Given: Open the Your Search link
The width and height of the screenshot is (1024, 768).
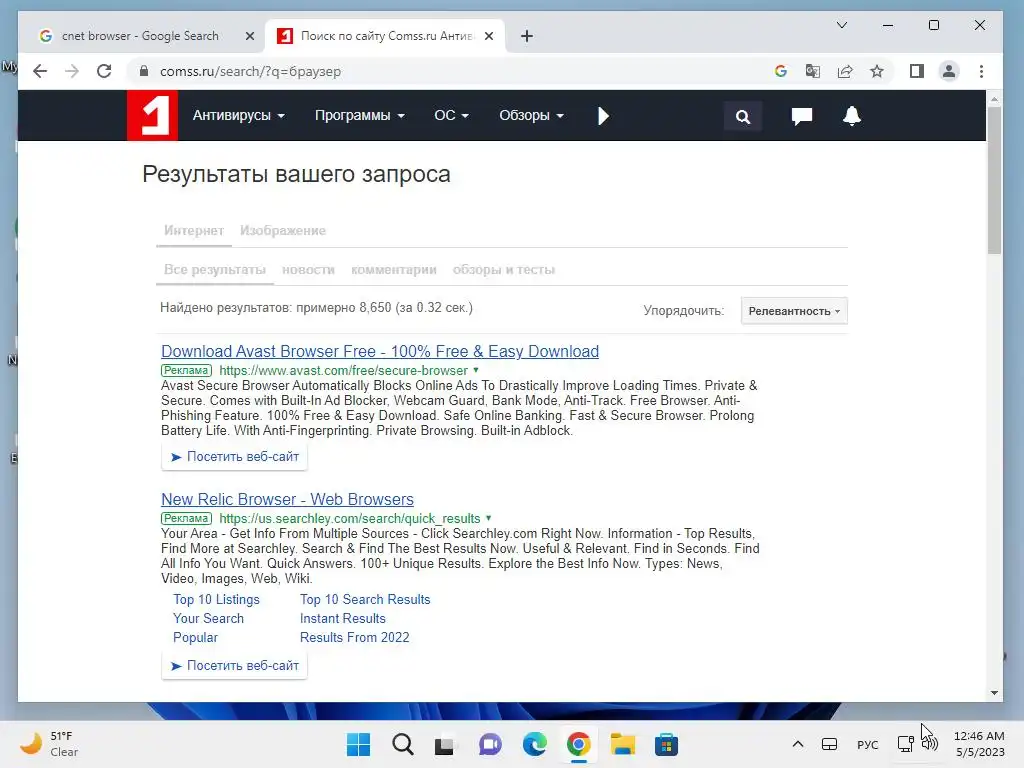Looking at the screenshot, I should [208, 618].
